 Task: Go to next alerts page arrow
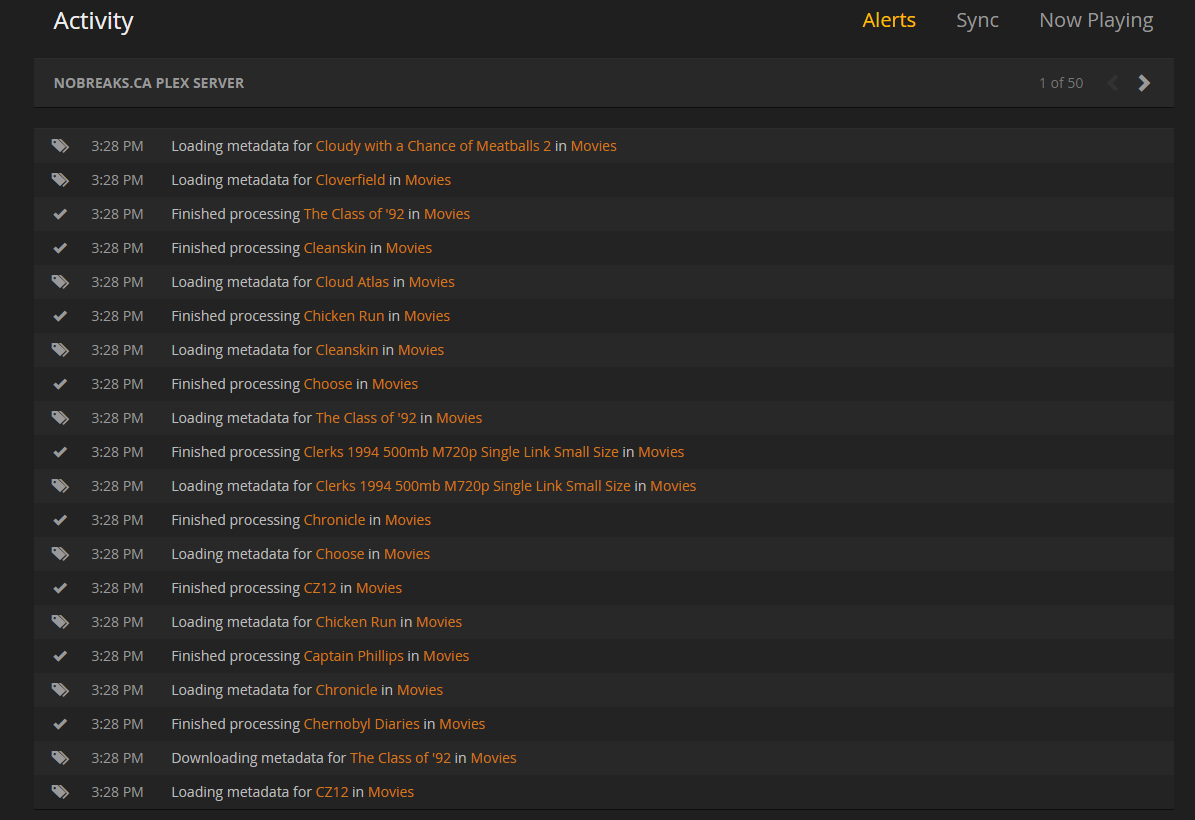pos(1144,83)
